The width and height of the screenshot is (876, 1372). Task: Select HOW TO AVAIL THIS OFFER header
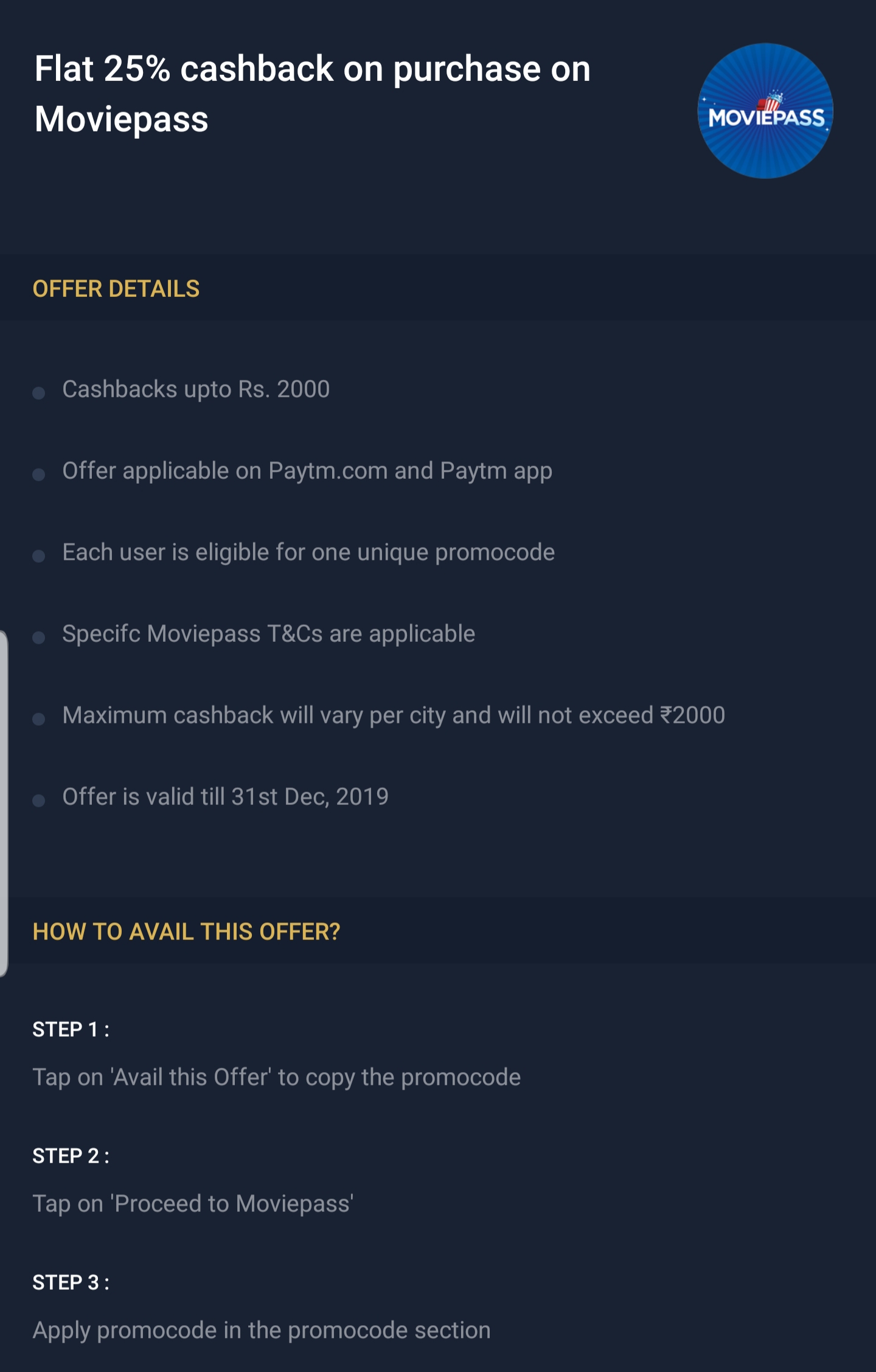186,932
